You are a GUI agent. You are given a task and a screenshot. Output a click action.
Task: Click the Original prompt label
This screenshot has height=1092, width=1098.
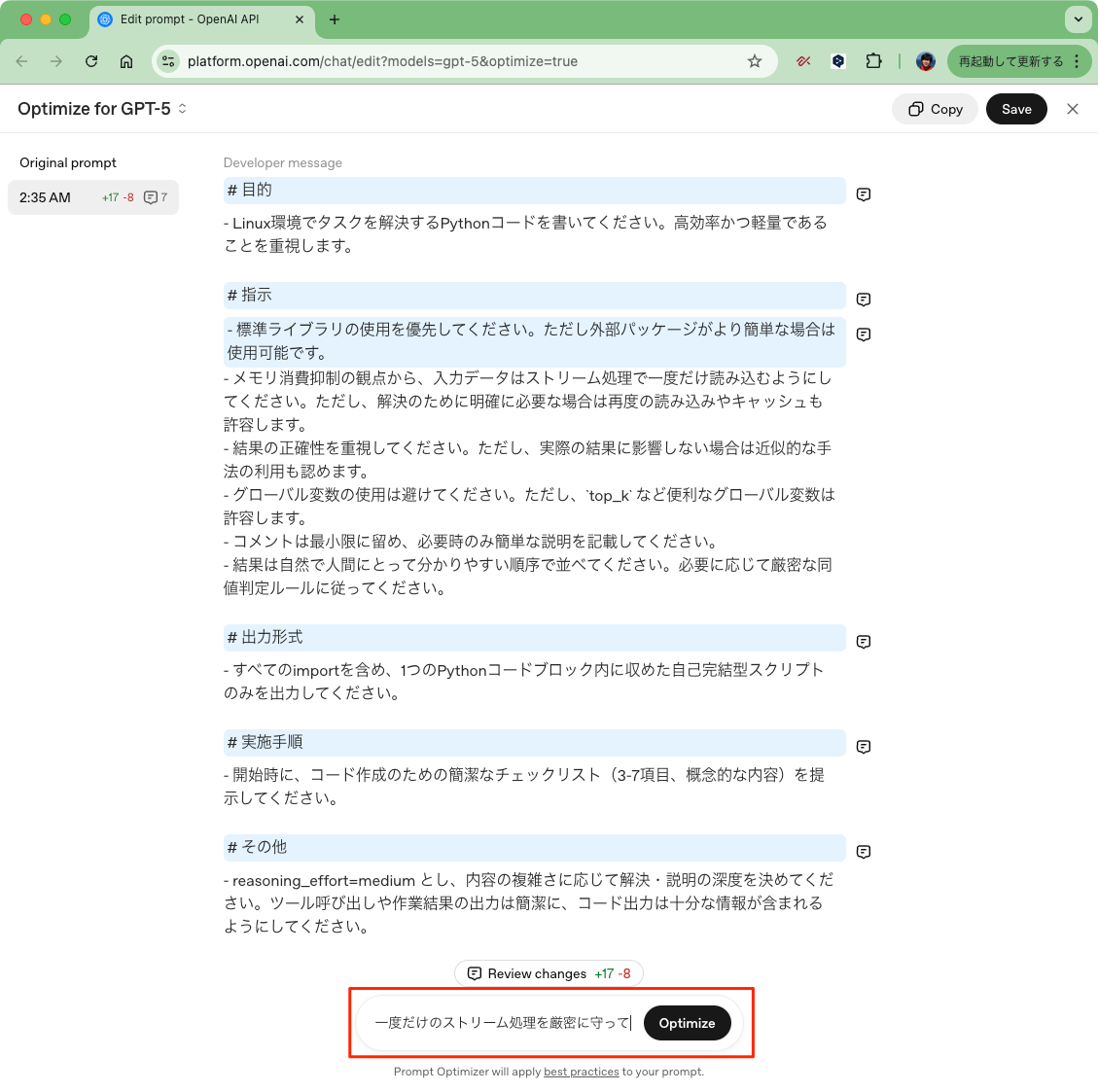pos(68,162)
